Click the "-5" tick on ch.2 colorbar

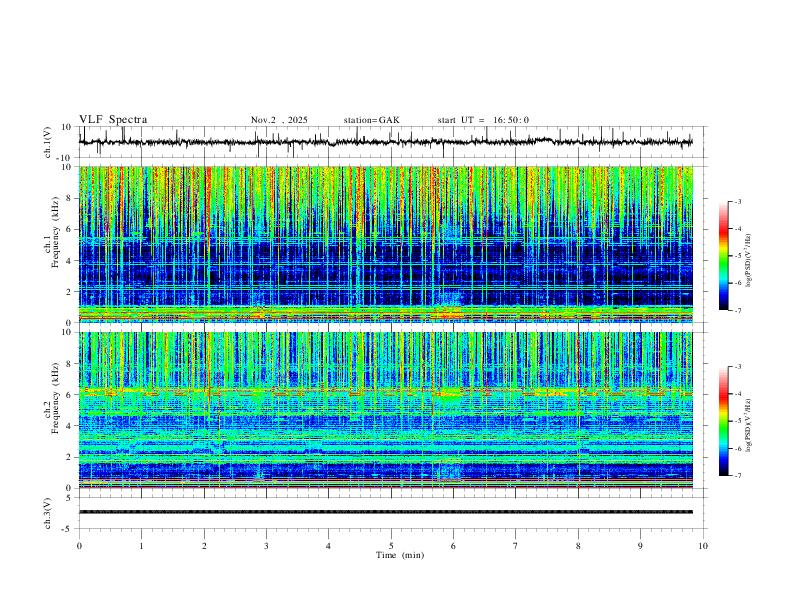(x=737, y=421)
